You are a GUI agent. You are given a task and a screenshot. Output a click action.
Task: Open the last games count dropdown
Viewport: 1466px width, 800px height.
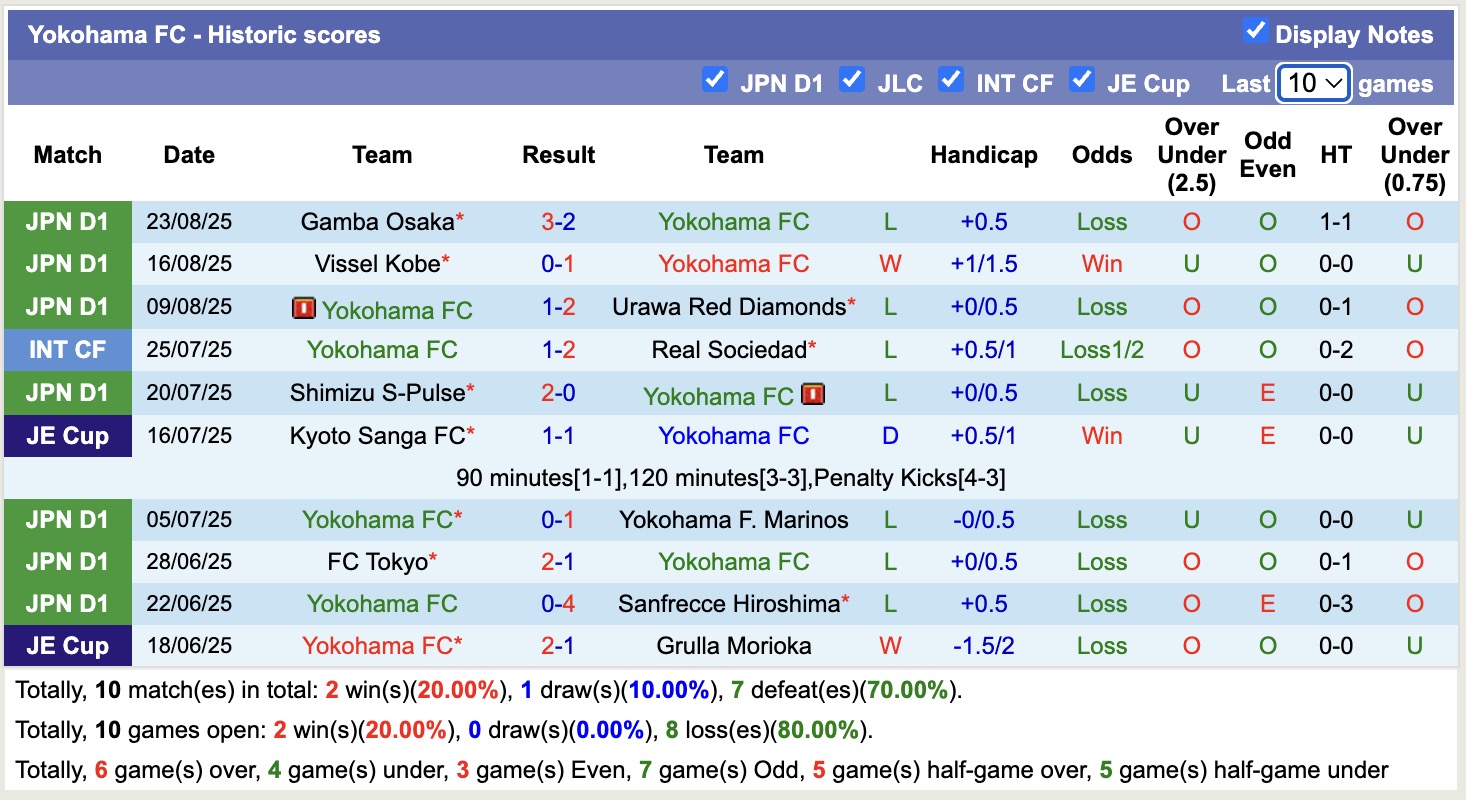(1313, 83)
